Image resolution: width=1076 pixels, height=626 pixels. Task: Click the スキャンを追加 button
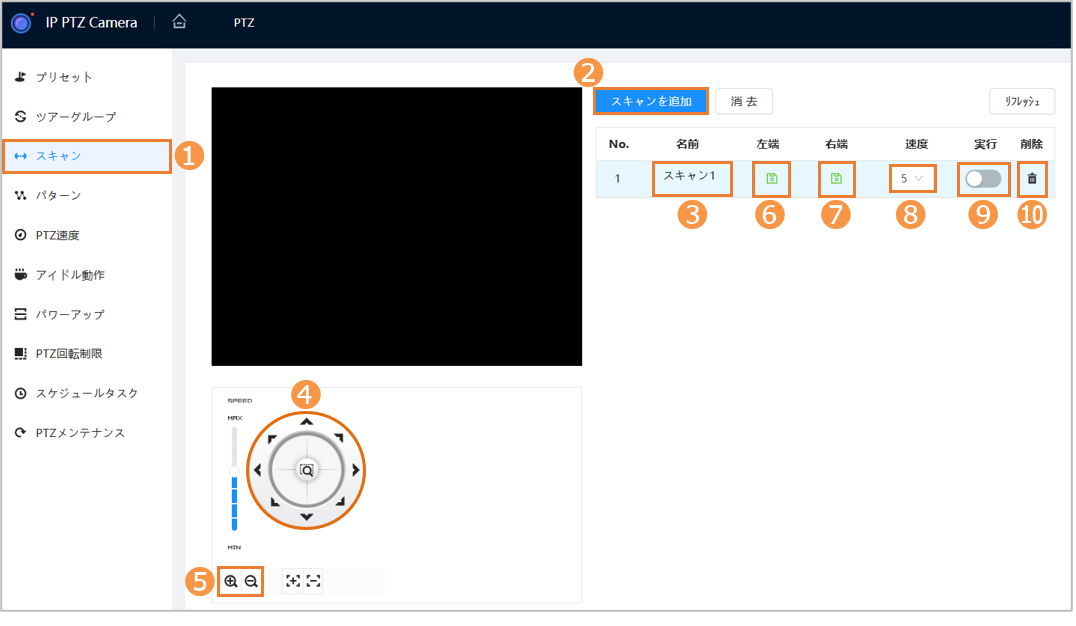click(x=651, y=101)
